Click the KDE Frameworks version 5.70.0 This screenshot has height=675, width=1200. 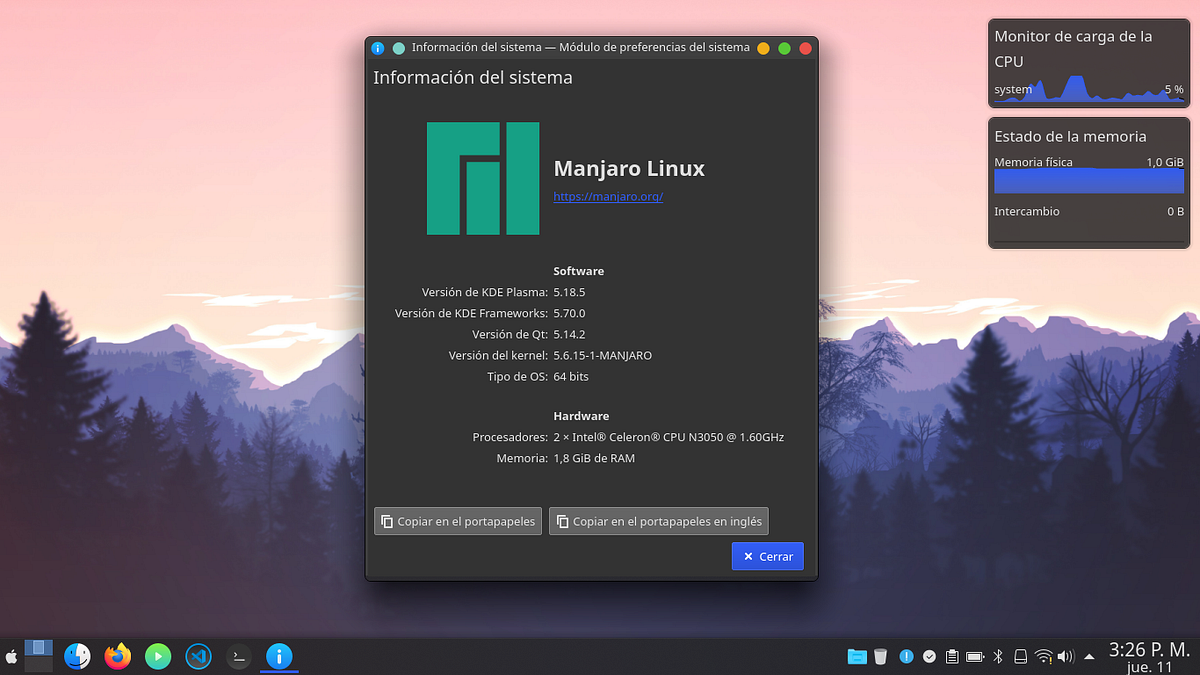point(569,313)
